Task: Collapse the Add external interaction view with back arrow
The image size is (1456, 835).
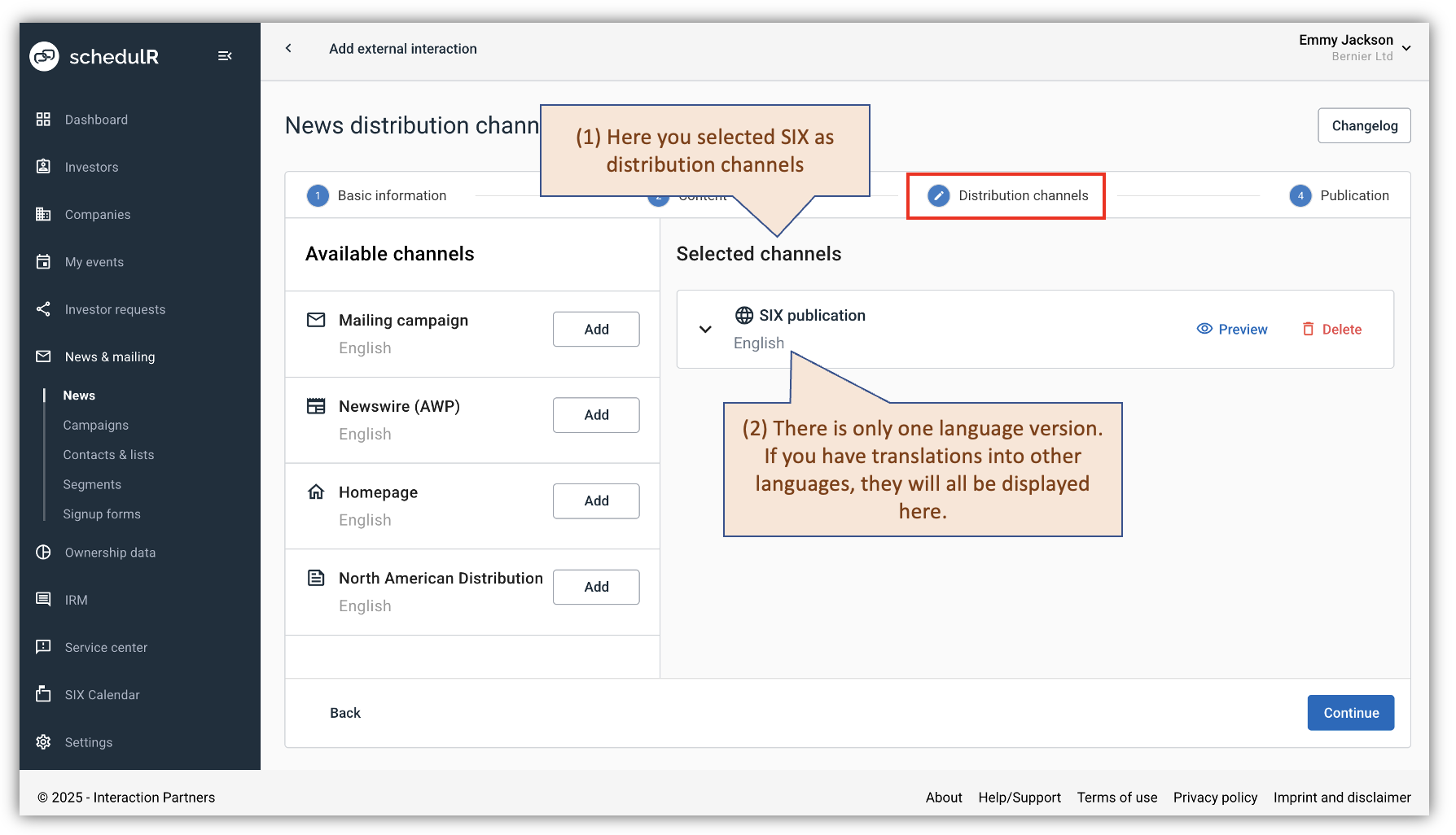Action: (288, 48)
